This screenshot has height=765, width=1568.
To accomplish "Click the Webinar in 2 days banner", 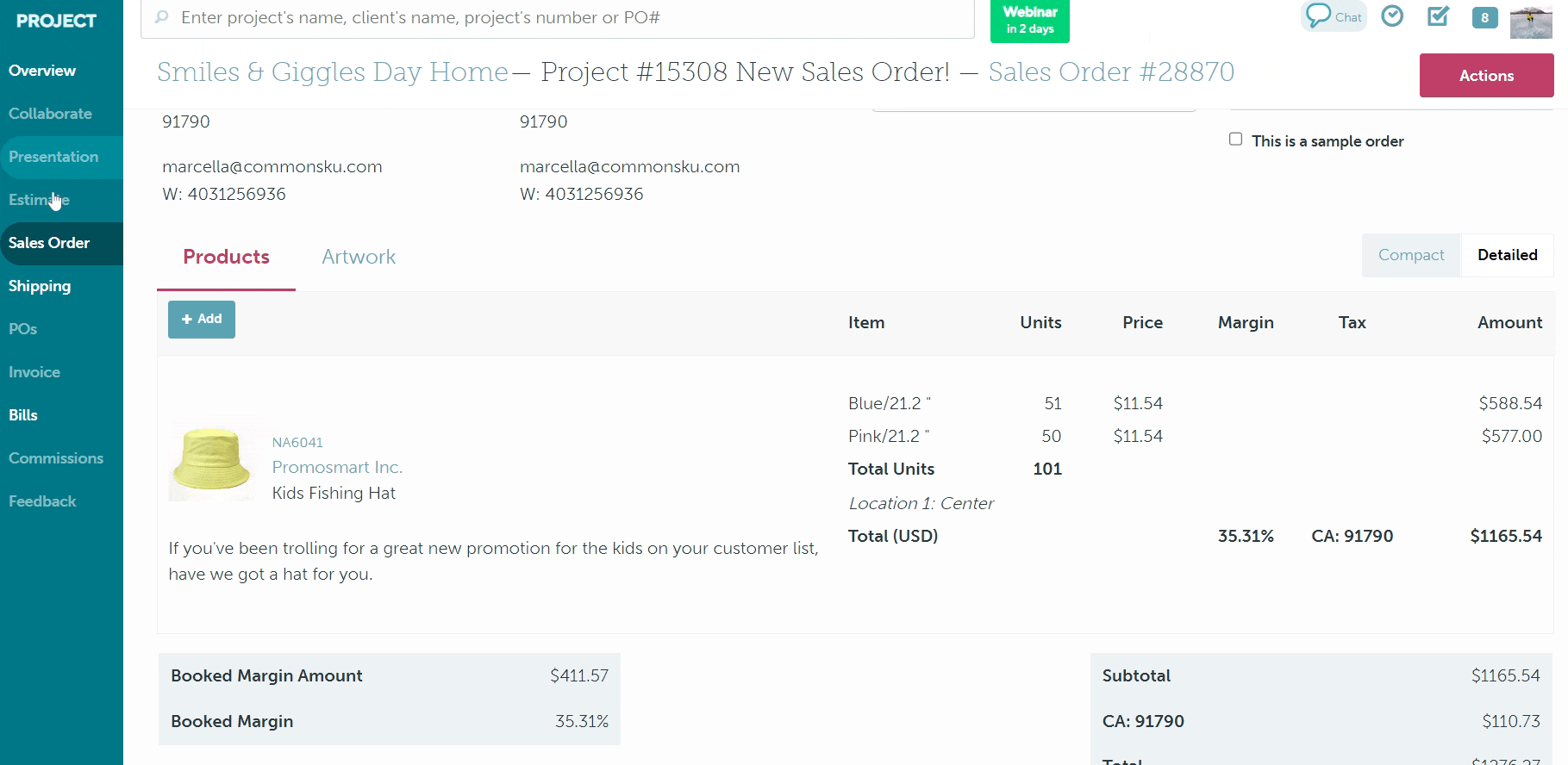I will 1029,20.
